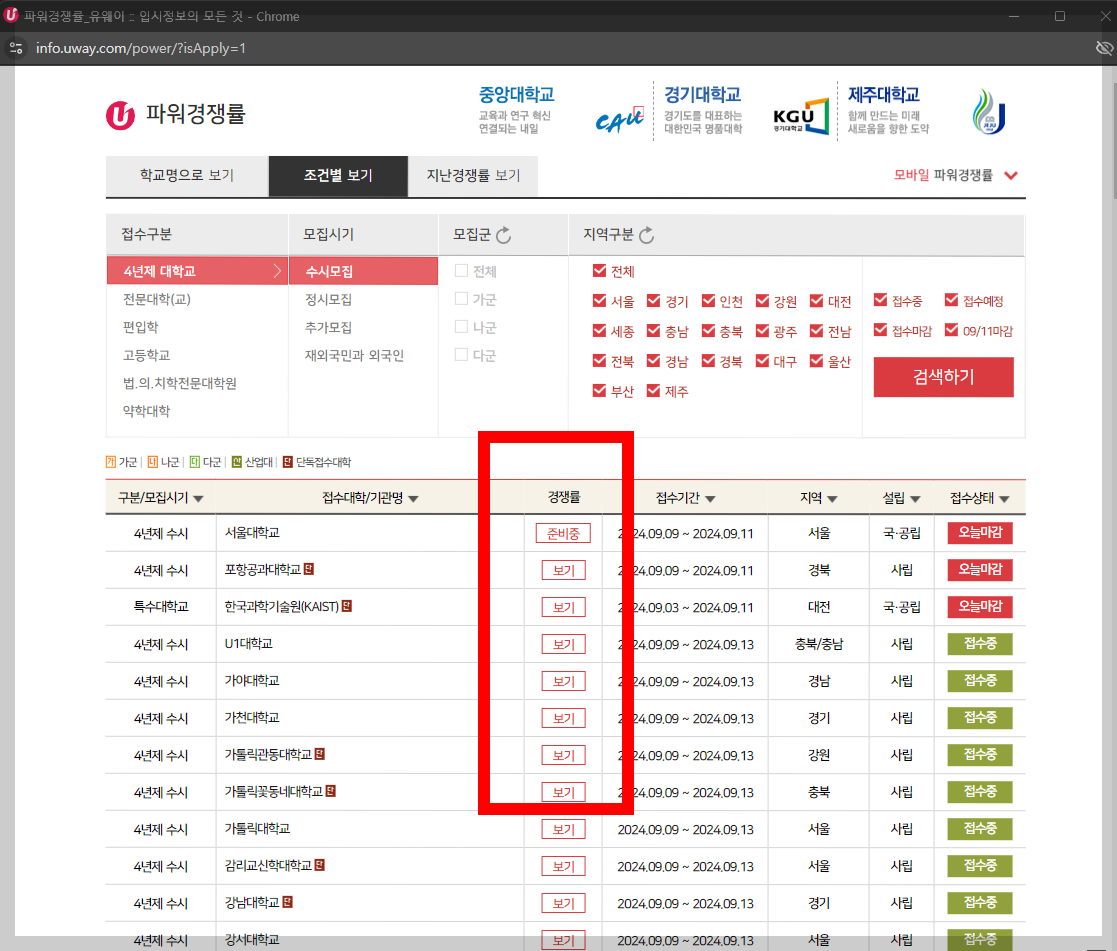The width and height of the screenshot is (1117, 951).
Task: Click the 단 badge next to 한국과학기술원(KAIST)
Action: tap(346, 607)
